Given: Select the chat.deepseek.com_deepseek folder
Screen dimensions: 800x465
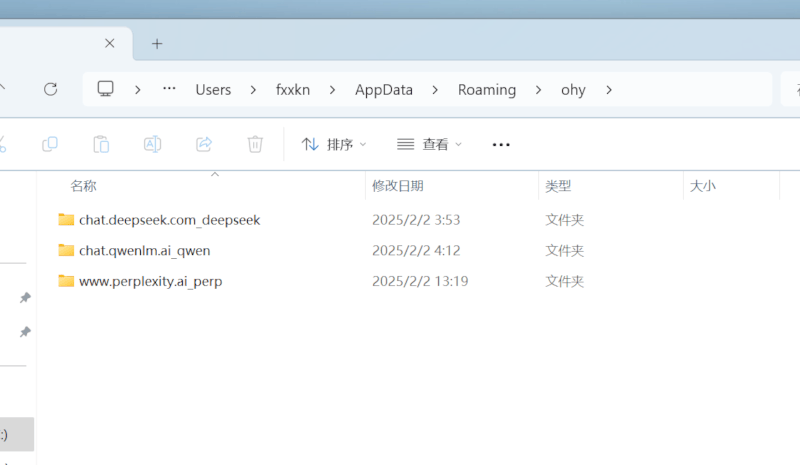Looking at the screenshot, I should pyautogui.click(x=169, y=219).
